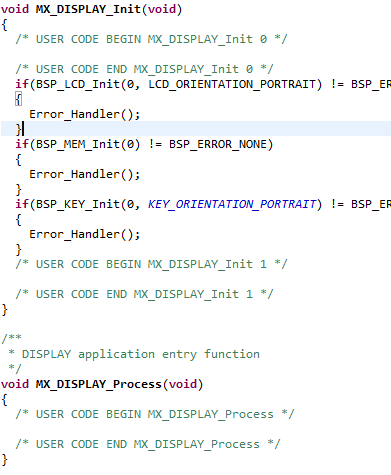
Task: Click the italic blue KEY_ORIENTATION_PORTRAIT macro
Action: click(232, 204)
